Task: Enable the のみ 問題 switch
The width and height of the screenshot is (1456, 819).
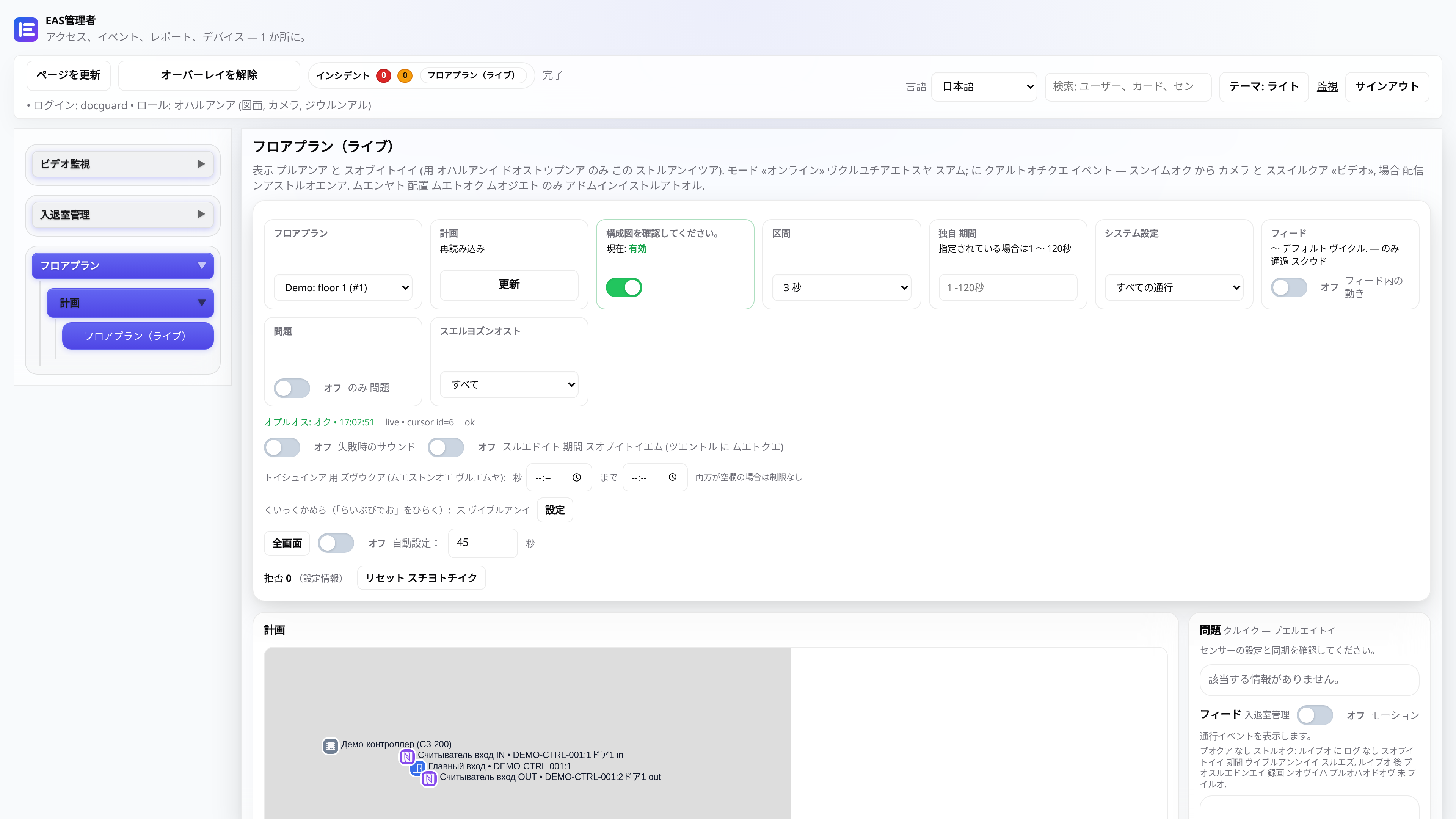Action: click(292, 388)
